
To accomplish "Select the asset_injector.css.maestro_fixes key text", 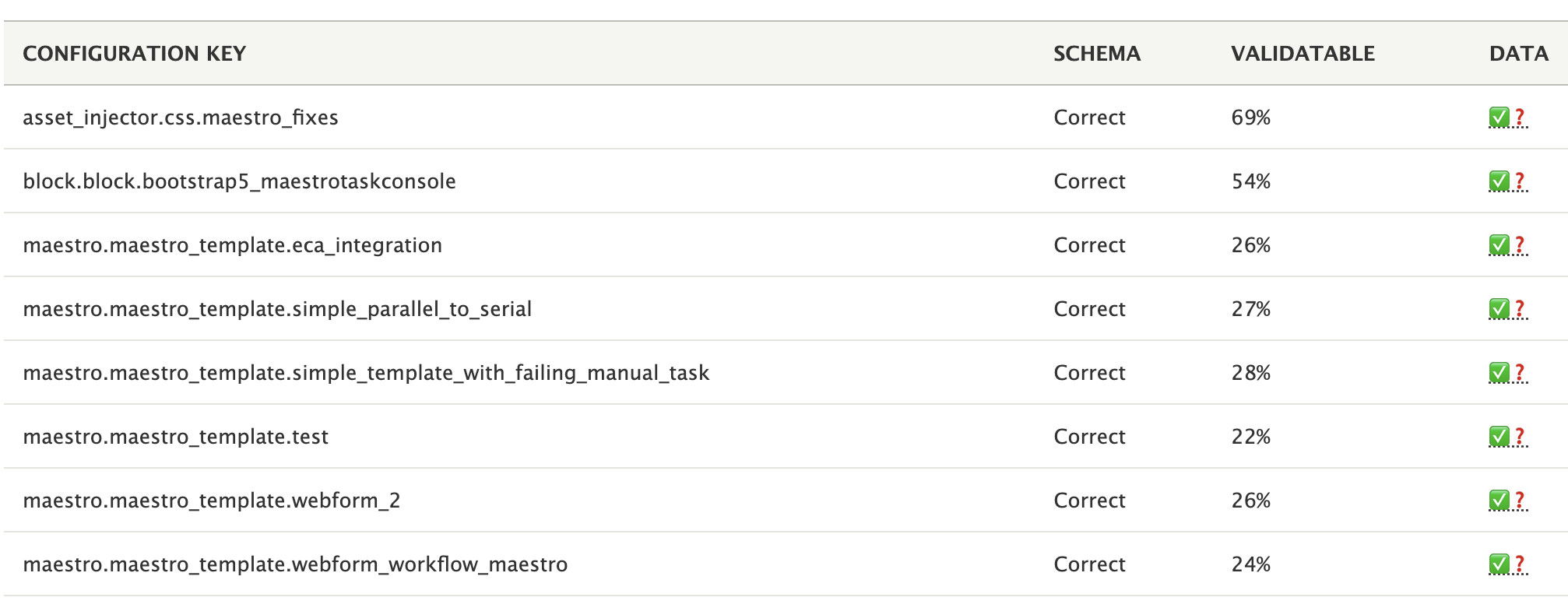I will pyautogui.click(x=181, y=118).
